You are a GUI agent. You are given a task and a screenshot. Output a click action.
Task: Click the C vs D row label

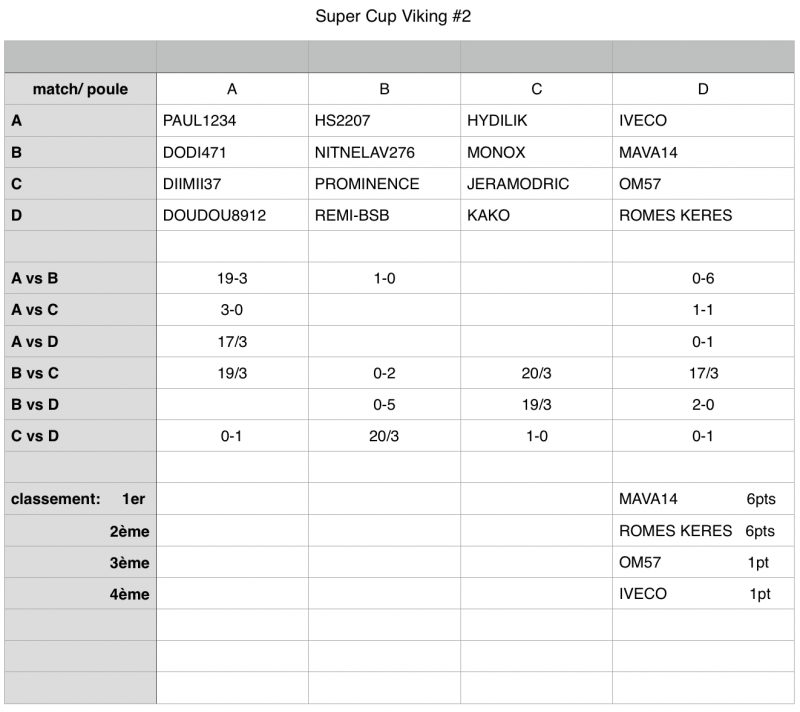click(81, 436)
